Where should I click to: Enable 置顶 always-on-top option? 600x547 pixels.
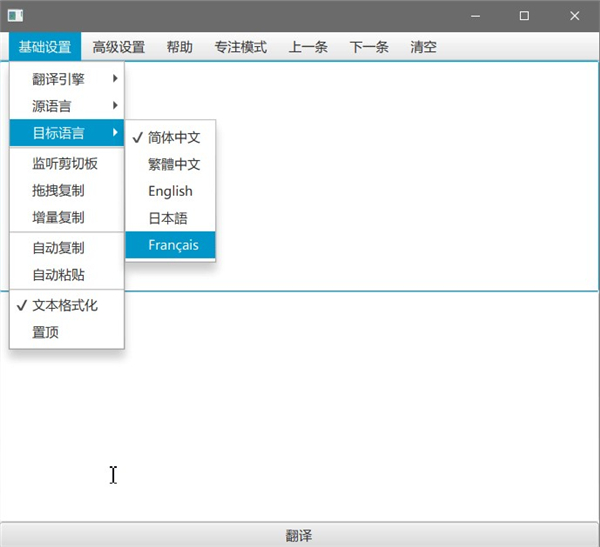(46, 333)
